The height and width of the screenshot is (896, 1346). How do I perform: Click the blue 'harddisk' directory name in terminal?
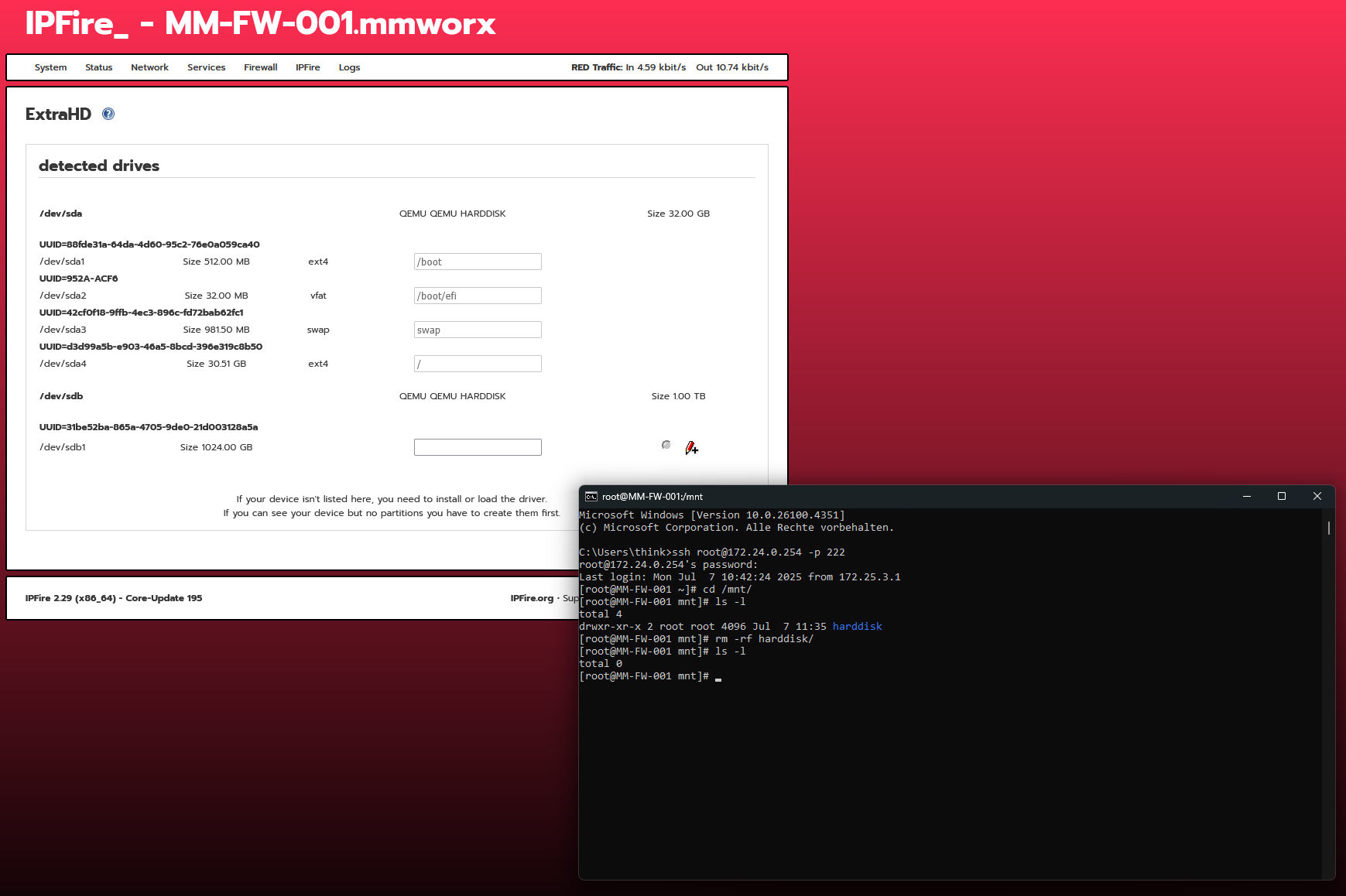tap(857, 627)
